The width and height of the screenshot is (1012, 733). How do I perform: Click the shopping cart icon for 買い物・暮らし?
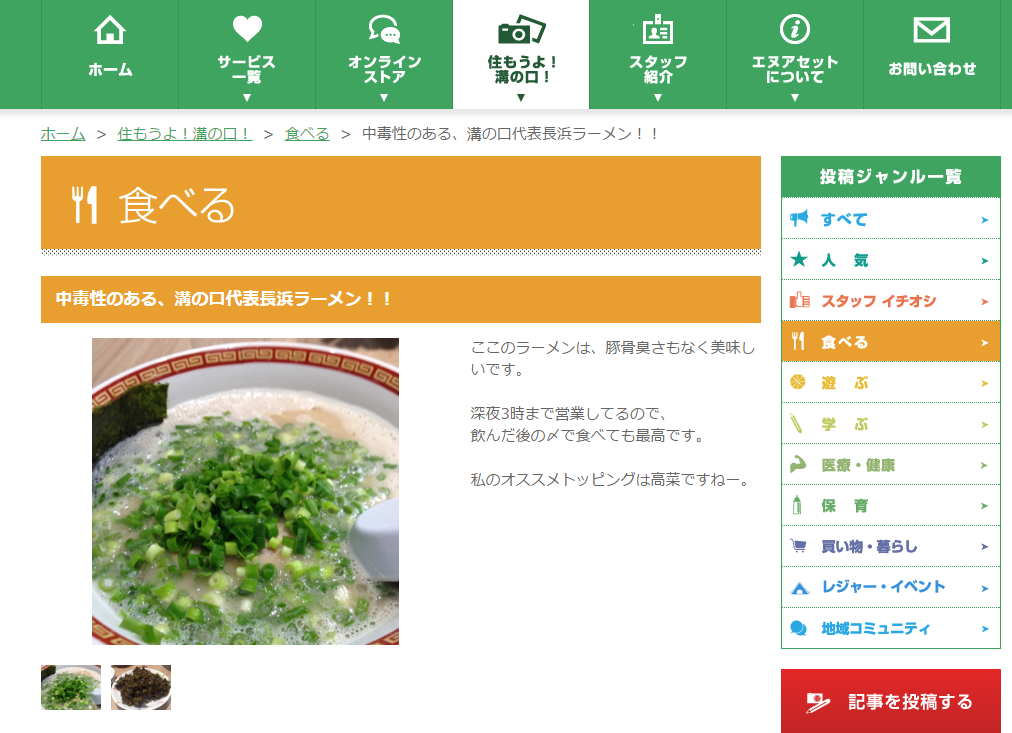[x=798, y=546]
